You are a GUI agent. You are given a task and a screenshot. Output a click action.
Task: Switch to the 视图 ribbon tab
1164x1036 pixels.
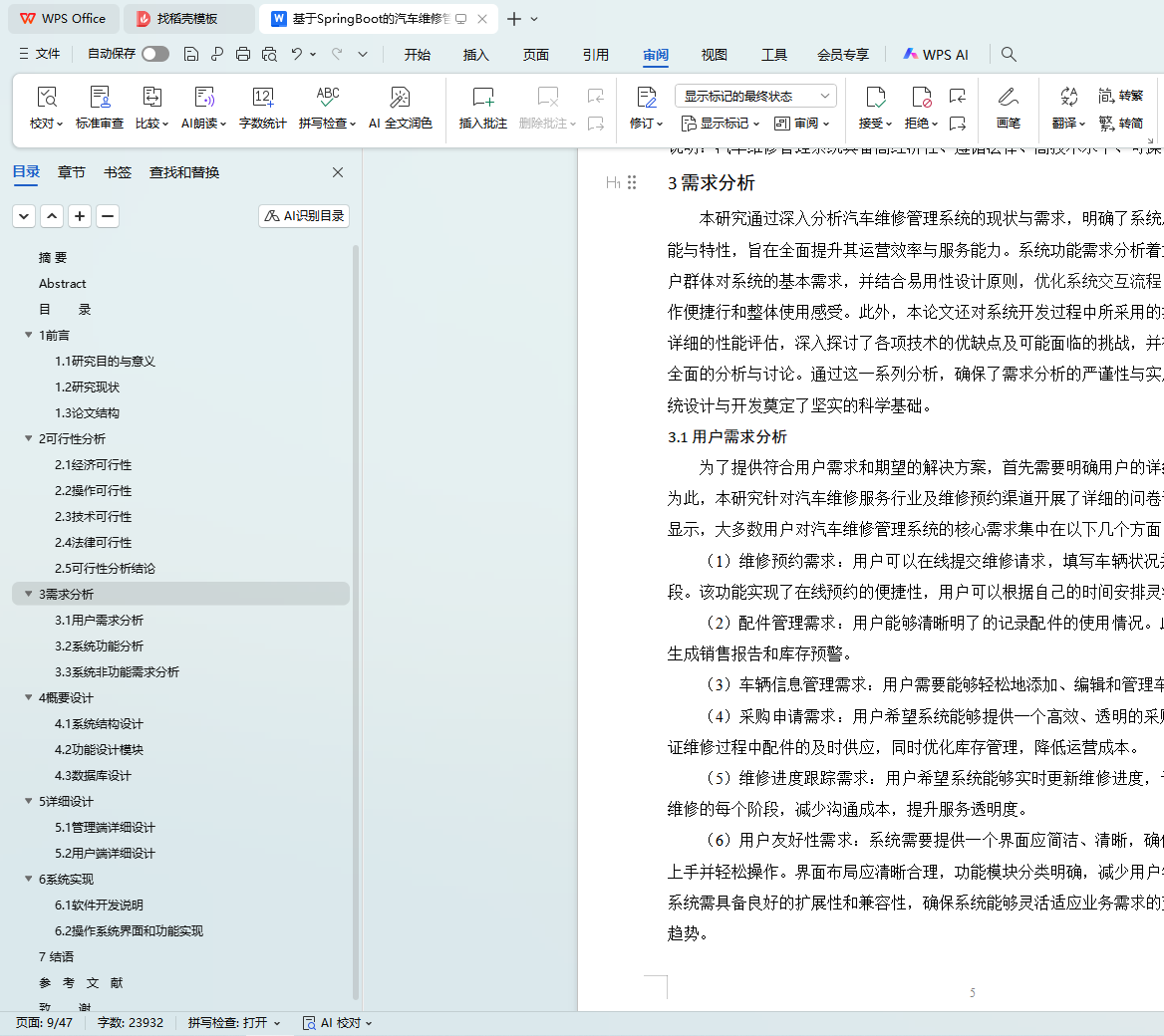[714, 55]
